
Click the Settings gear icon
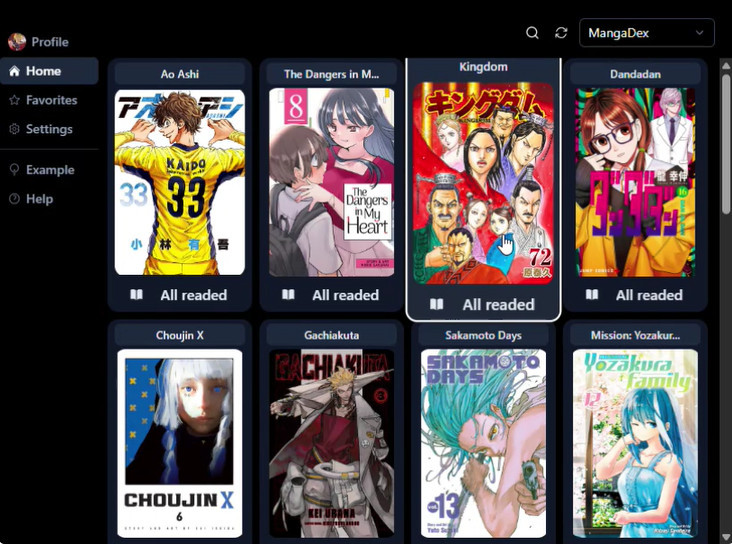click(x=14, y=129)
